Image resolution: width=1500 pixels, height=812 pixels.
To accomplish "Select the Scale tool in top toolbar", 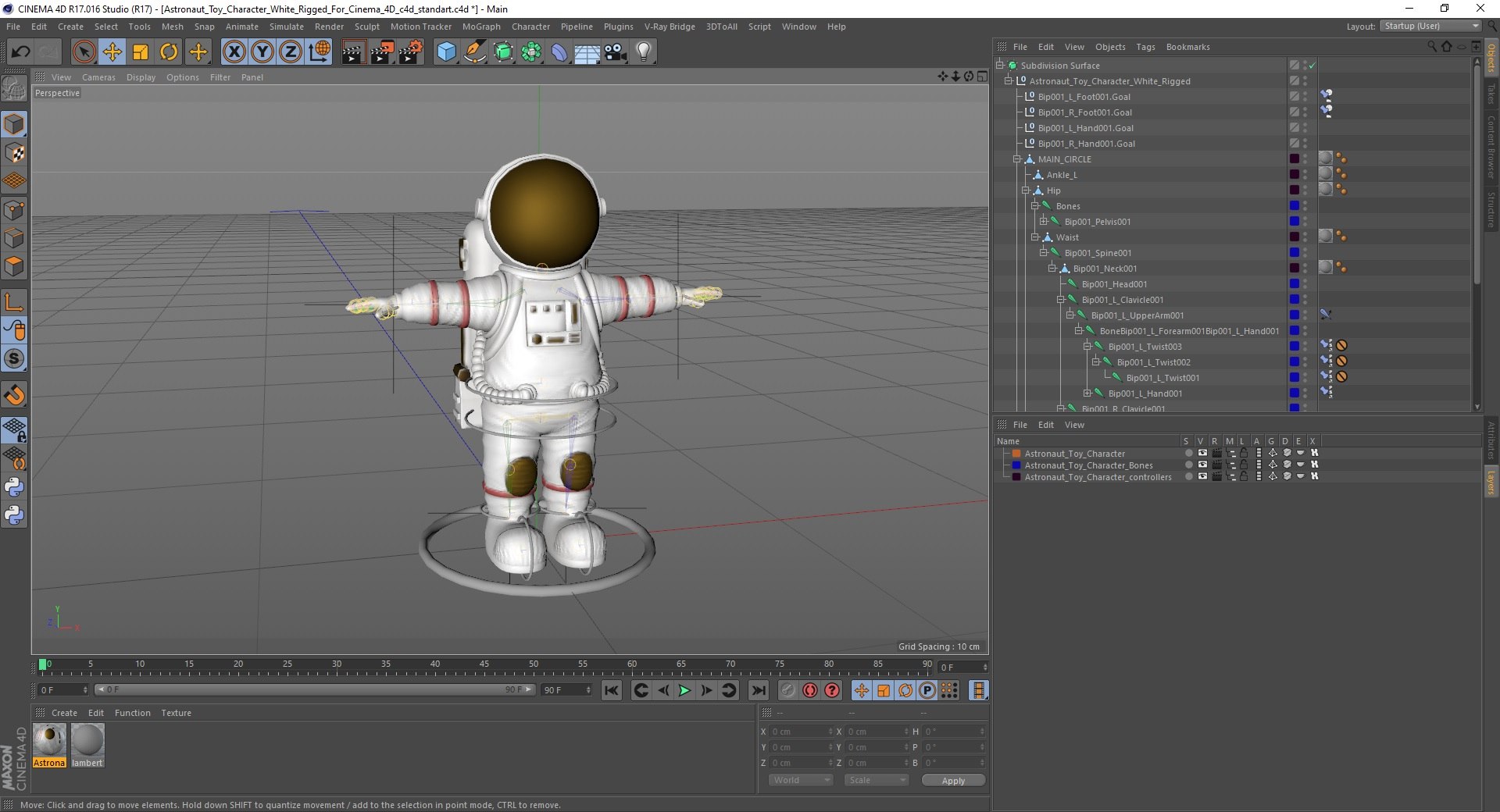I will tap(141, 52).
